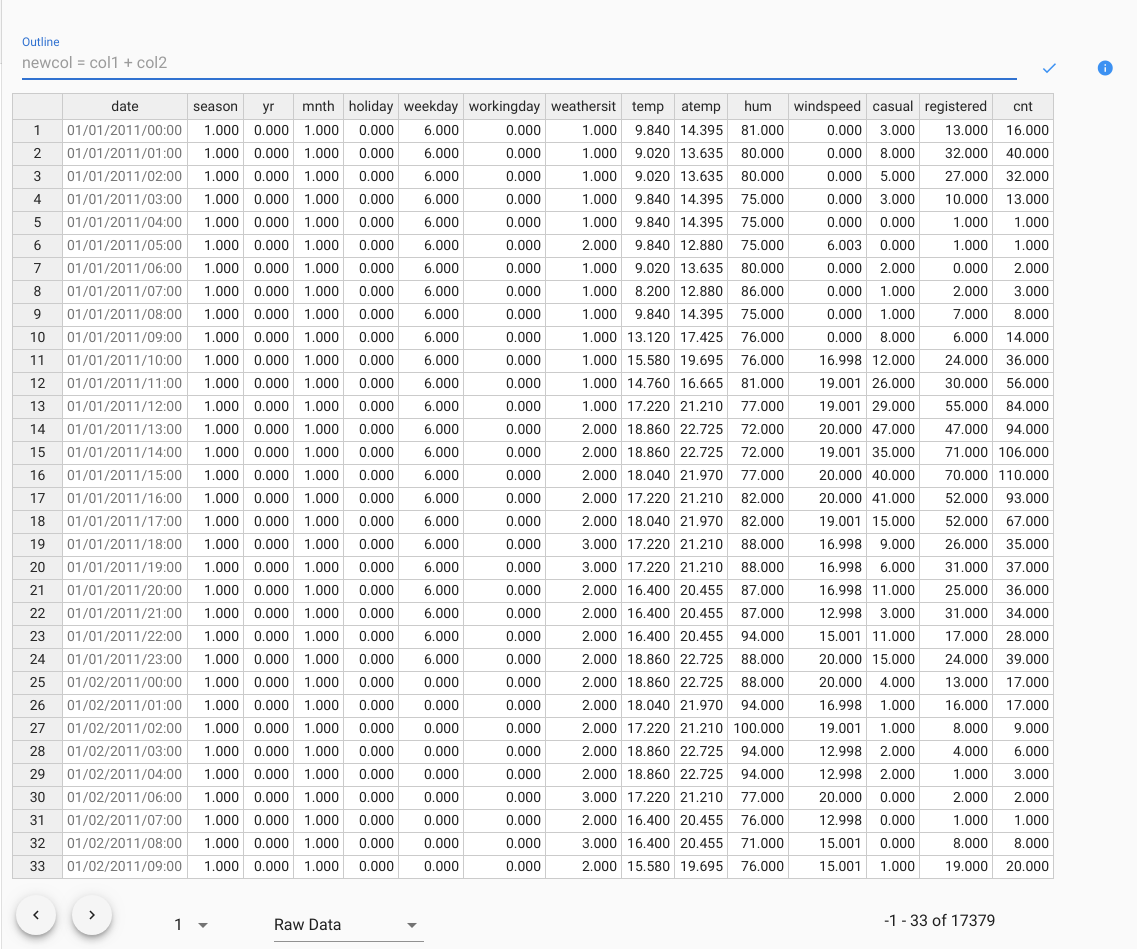This screenshot has width=1137, height=949.
Task: Select the weekday column header
Action: pyautogui.click(x=431, y=107)
